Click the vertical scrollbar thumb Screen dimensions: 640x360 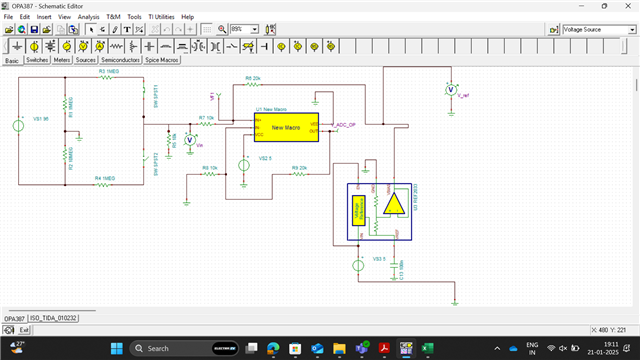click(x=636, y=85)
